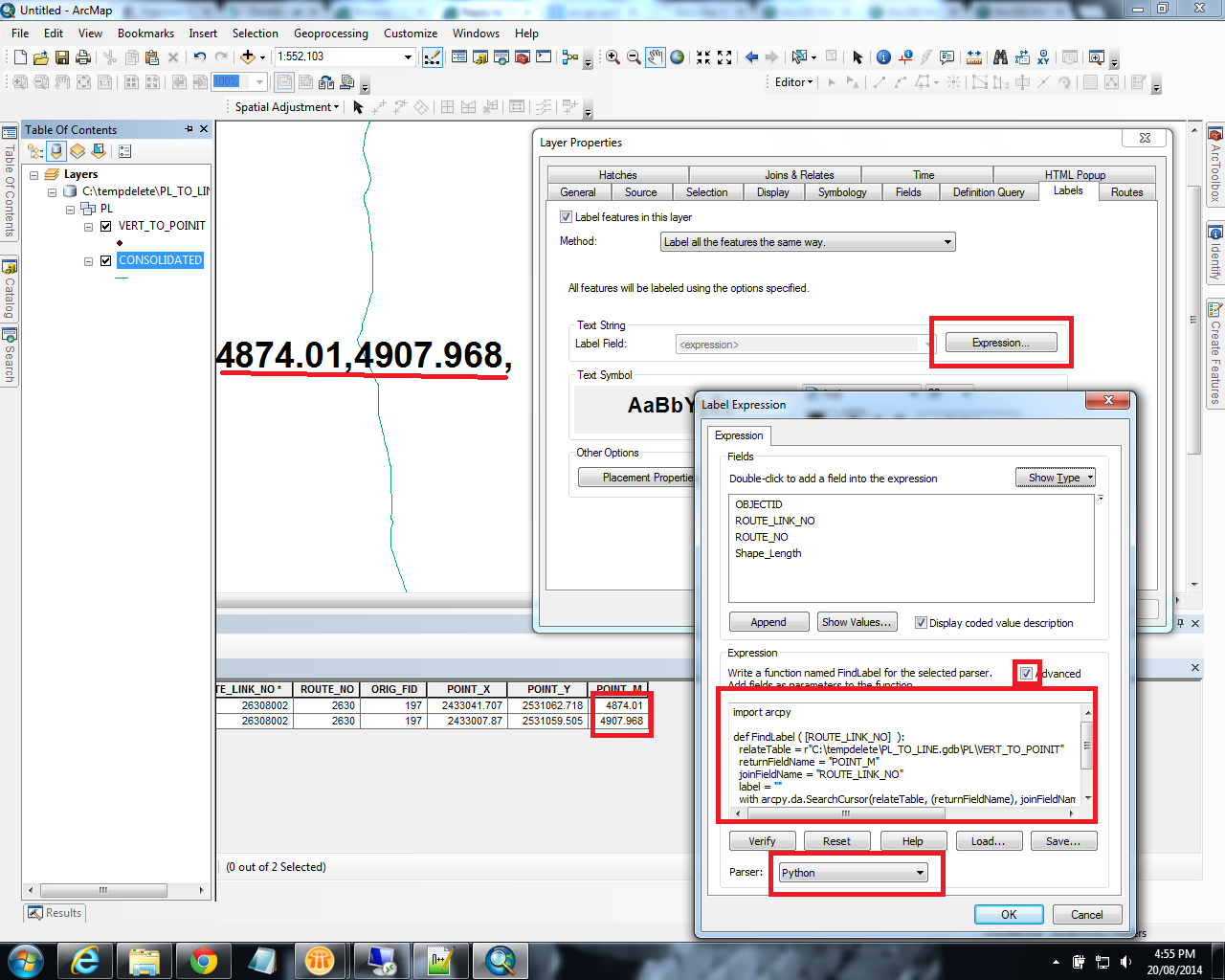Activate the Pan hand tool

pos(656,57)
